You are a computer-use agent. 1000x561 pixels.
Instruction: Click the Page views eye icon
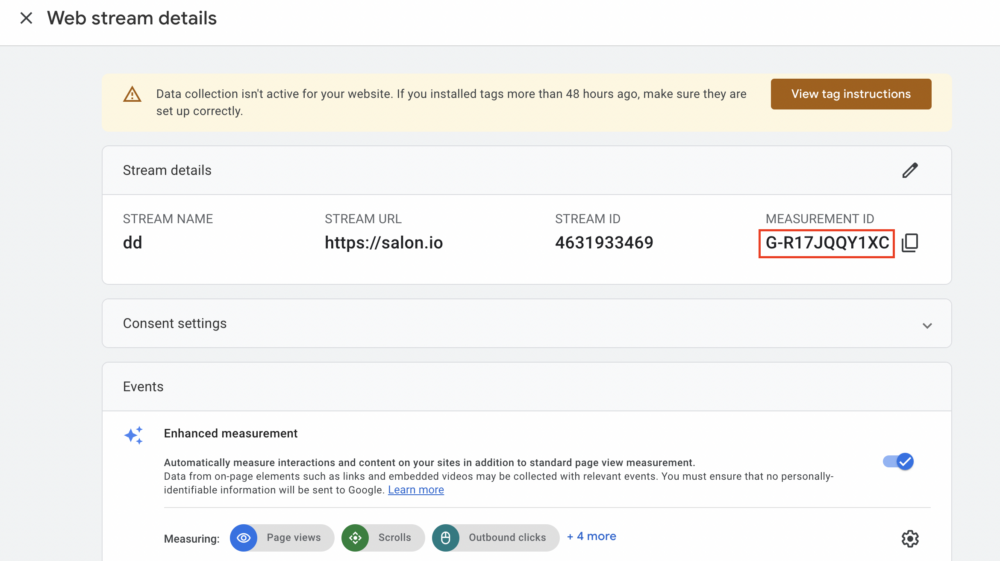click(x=244, y=538)
